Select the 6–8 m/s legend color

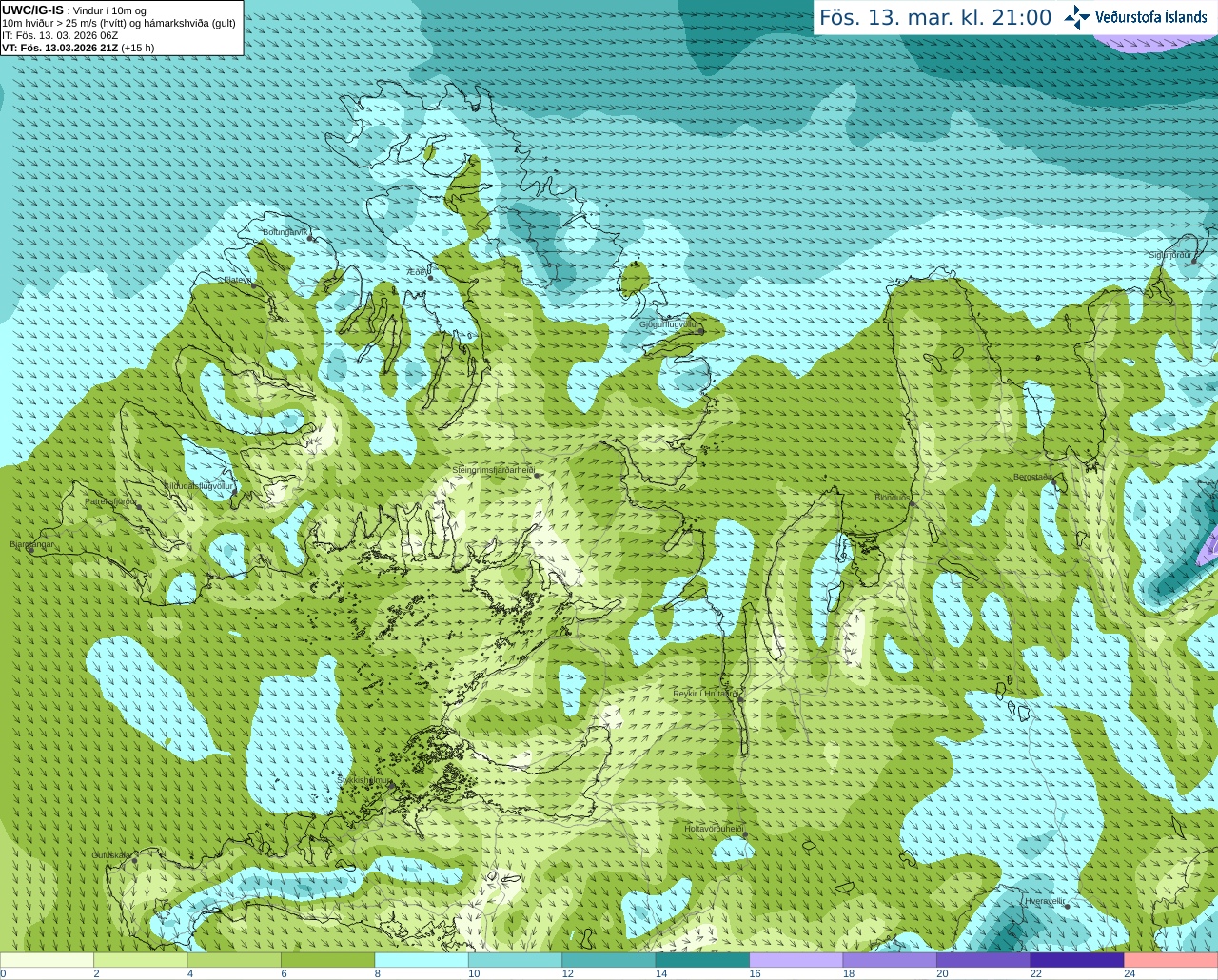[x=327, y=960]
